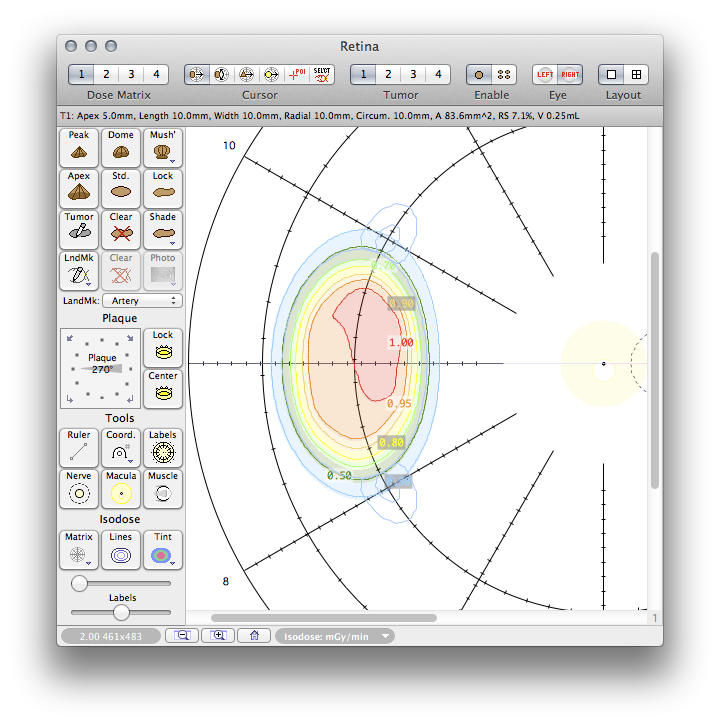
Task: Click the 0.95 isodose label
Action: coord(399,404)
